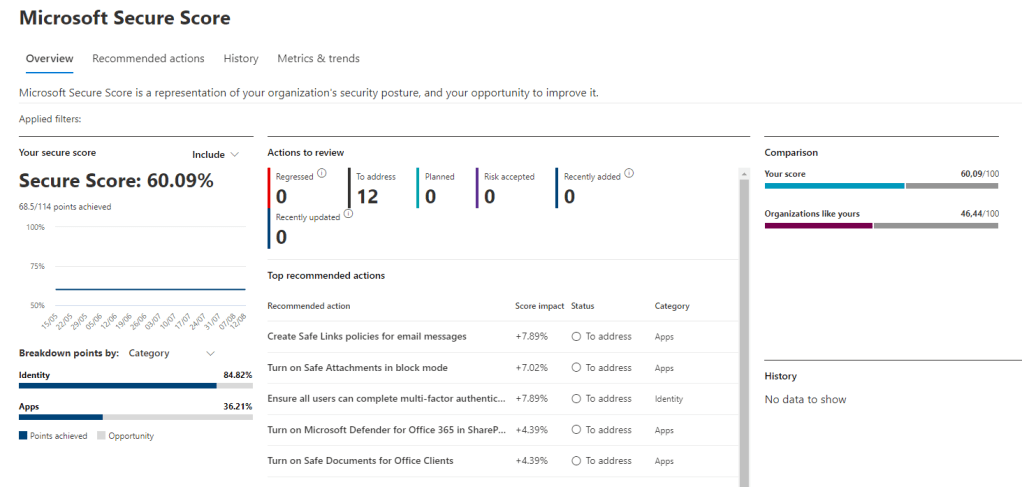This screenshot has width=1022, height=487.
Task: Click status circle for Safe Documents row
Action: pos(577,461)
